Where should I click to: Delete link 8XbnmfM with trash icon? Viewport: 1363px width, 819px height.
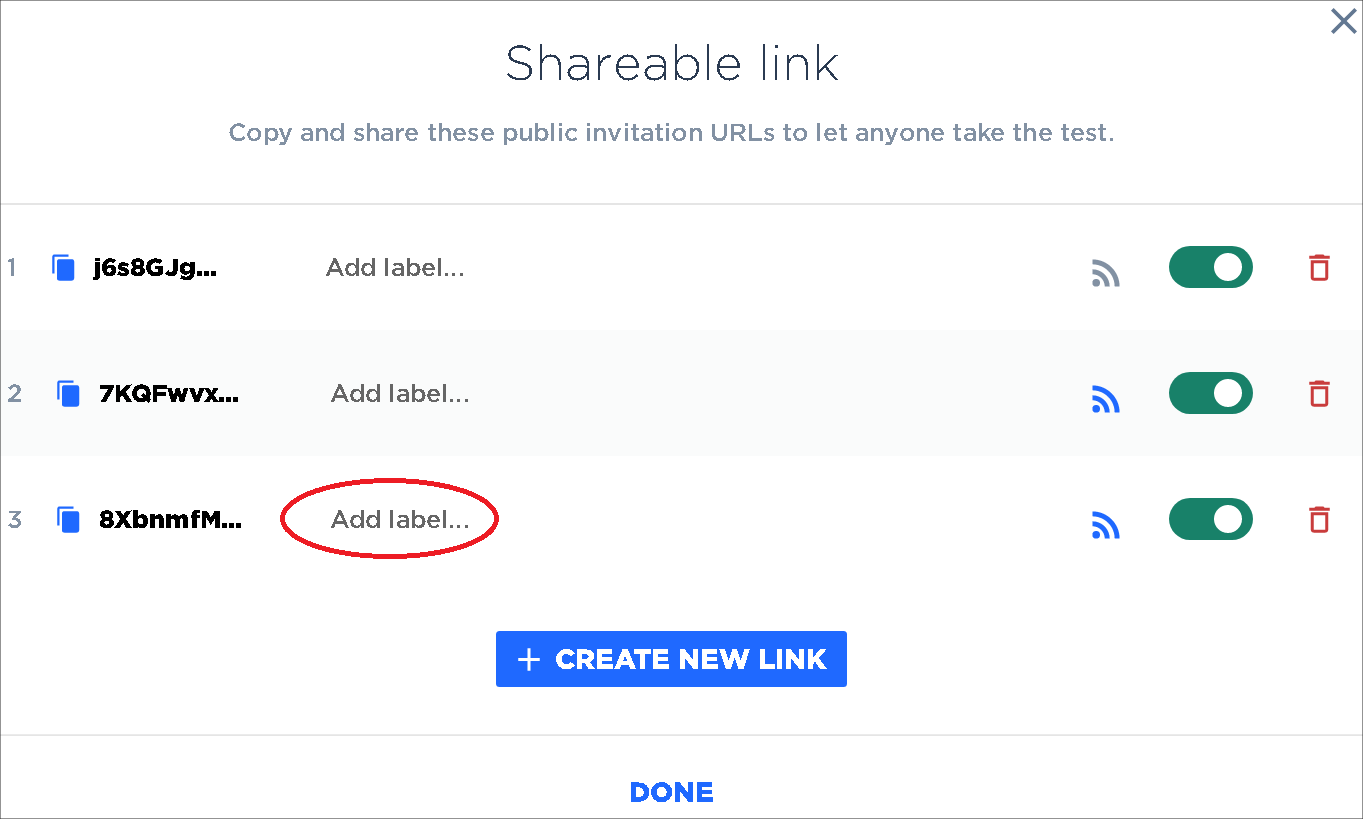pos(1320,519)
